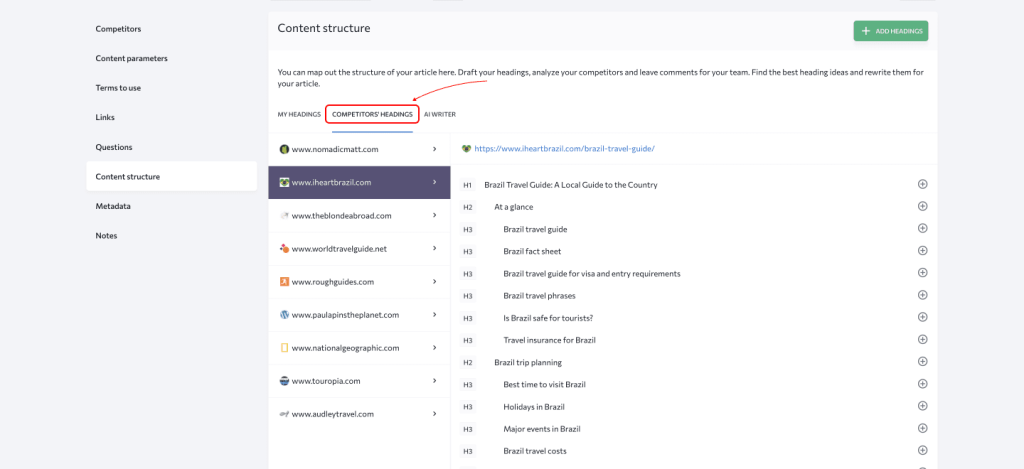The image size is (1024, 469).
Task: Open the AI Writer tab
Action: coord(440,115)
